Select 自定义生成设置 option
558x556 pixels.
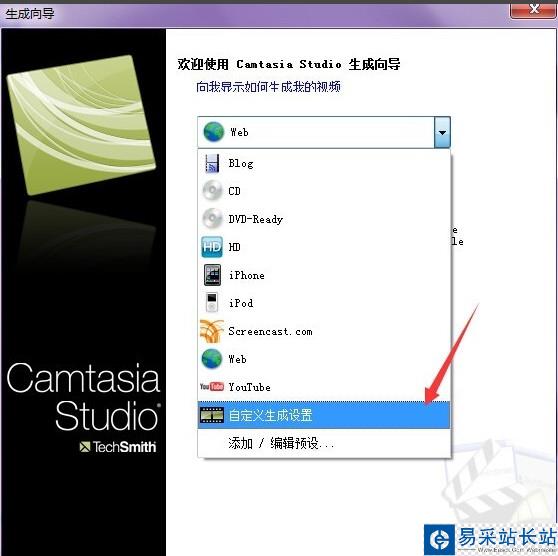click(324, 415)
